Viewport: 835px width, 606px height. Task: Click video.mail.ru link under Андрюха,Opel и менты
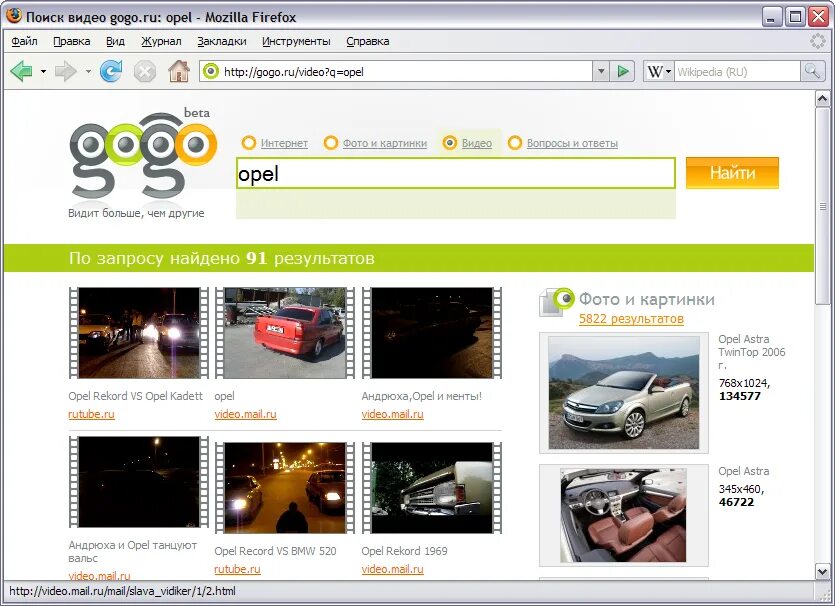point(392,414)
